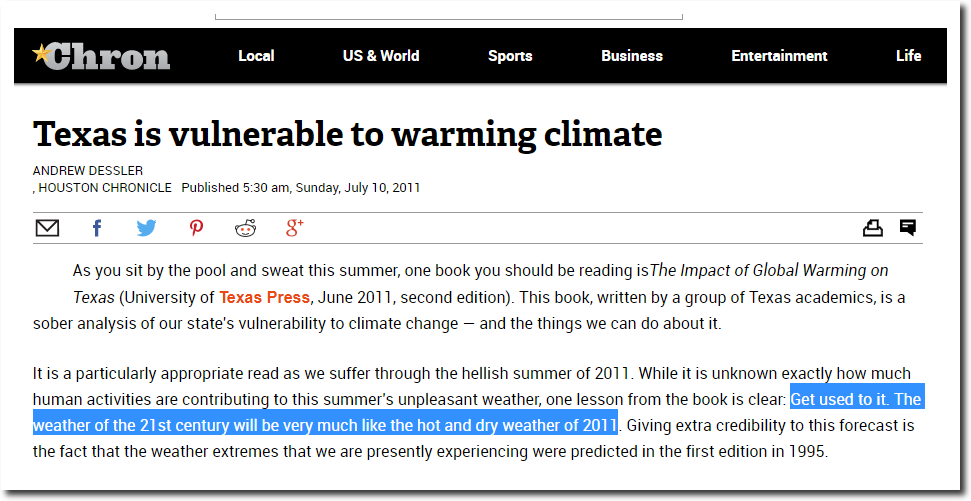Image resolution: width=971 pixels, height=501 pixels.
Task: Share article on Reddit
Action: 246,229
